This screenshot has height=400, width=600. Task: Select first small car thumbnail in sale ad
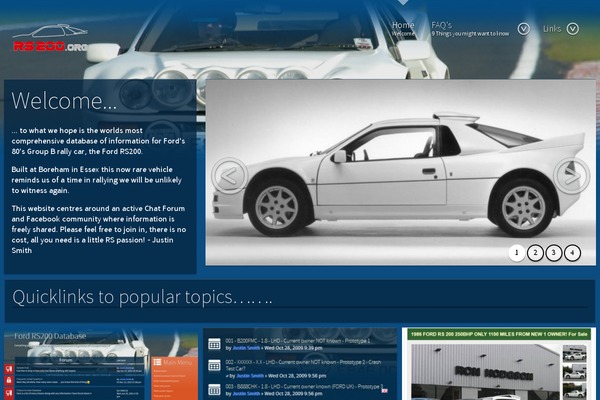pyautogui.click(x=574, y=353)
